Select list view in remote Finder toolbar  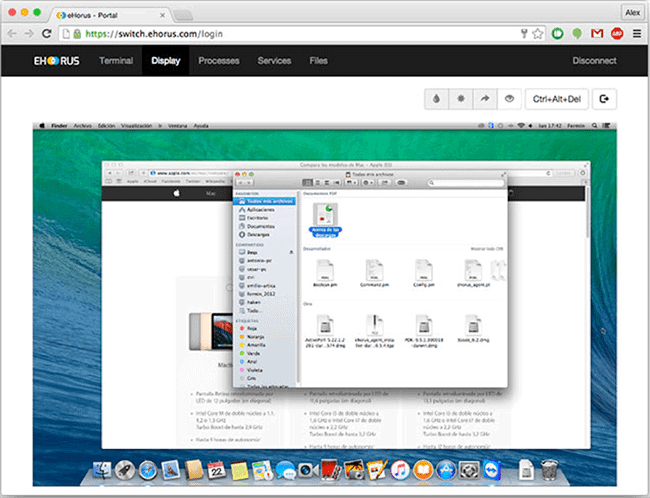(x=317, y=182)
